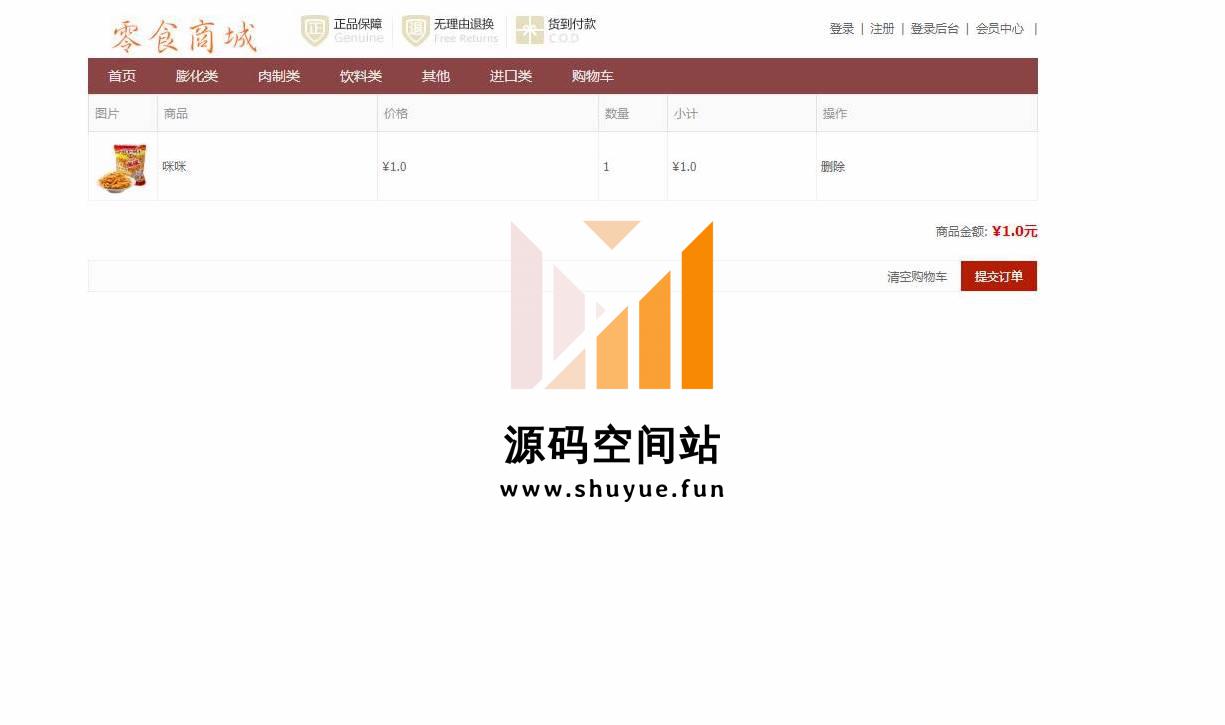Select 膨化类 category in navigation bar
The height and width of the screenshot is (725, 1225).
[197, 76]
